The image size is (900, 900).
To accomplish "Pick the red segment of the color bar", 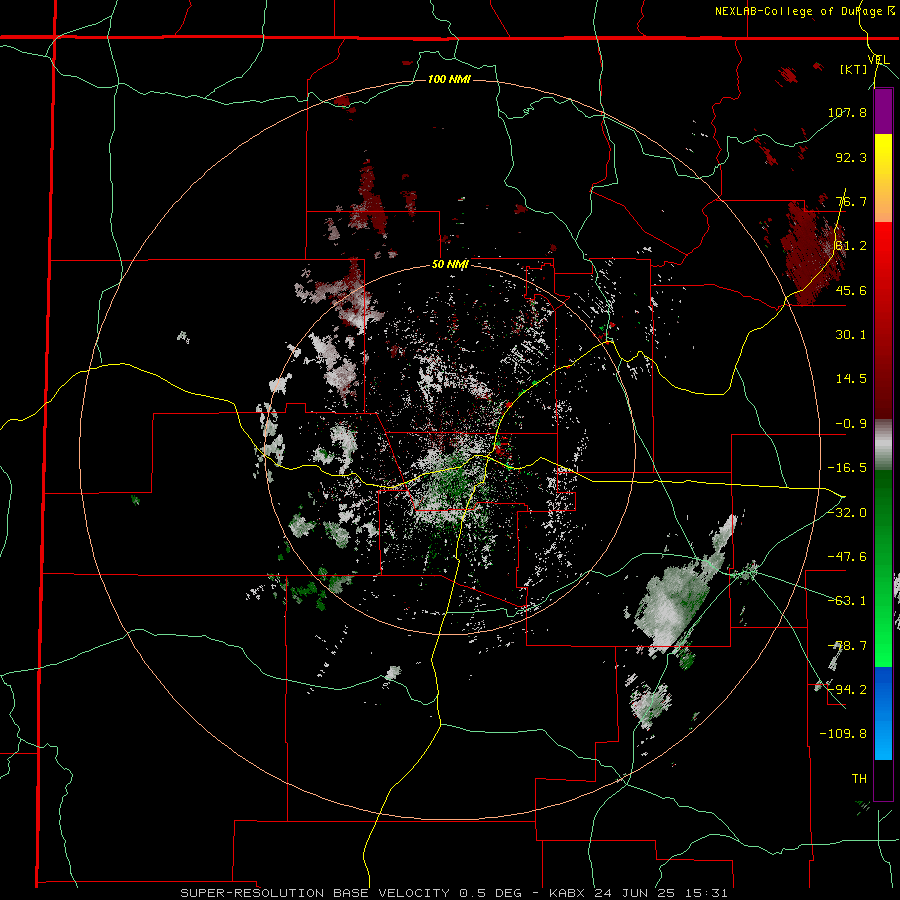I will tap(883, 320).
